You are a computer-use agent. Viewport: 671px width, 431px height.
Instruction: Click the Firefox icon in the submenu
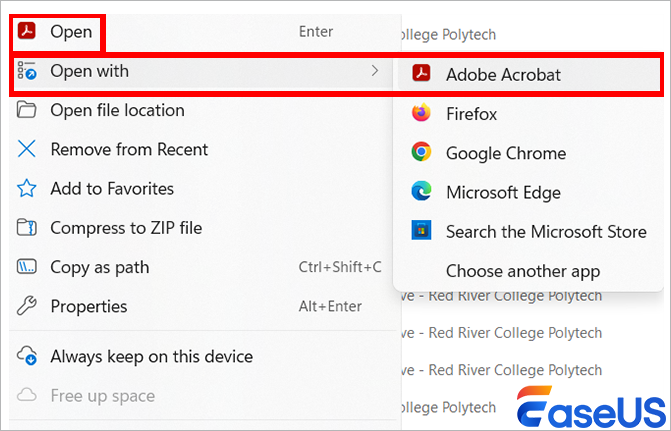click(x=422, y=114)
